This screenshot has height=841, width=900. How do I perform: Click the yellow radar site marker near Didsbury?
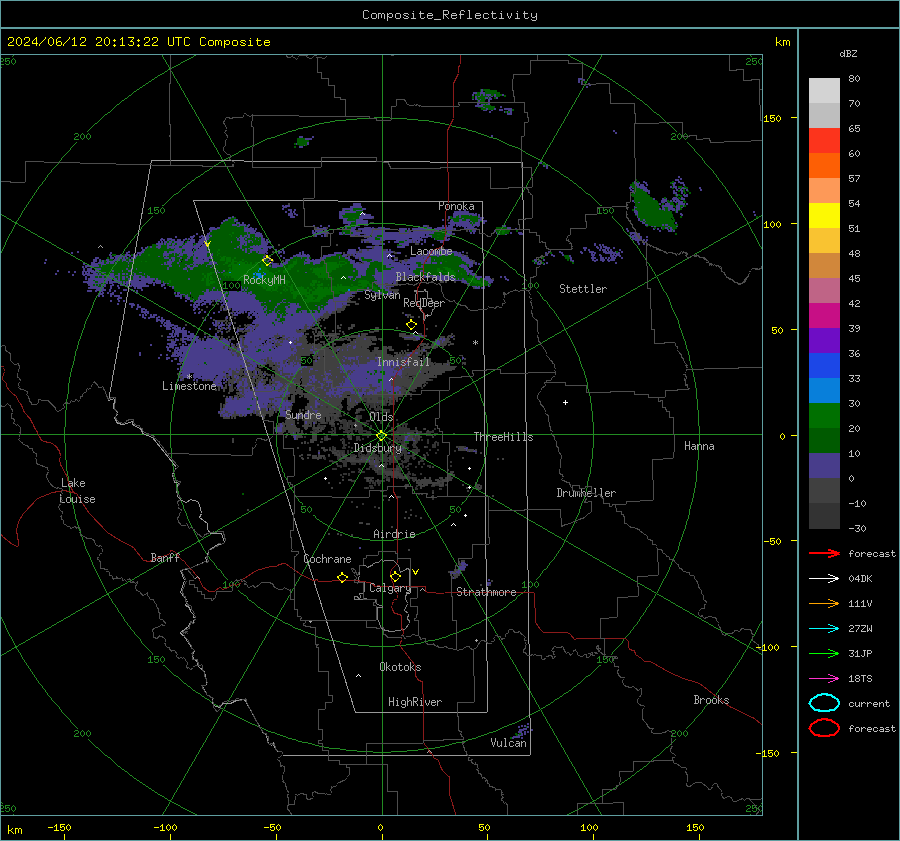coord(381,436)
